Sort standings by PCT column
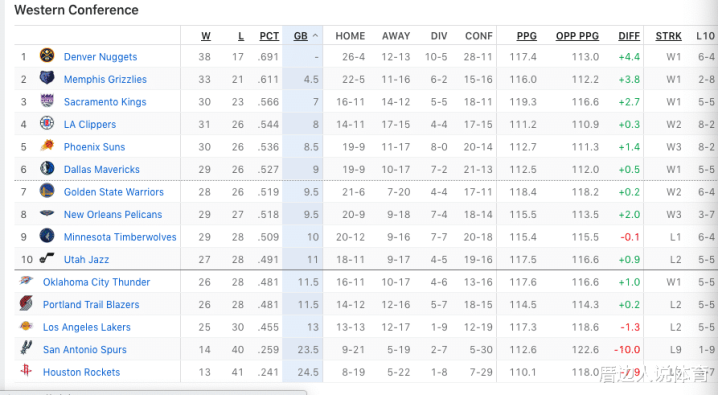The width and height of the screenshot is (718, 395). point(269,36)
